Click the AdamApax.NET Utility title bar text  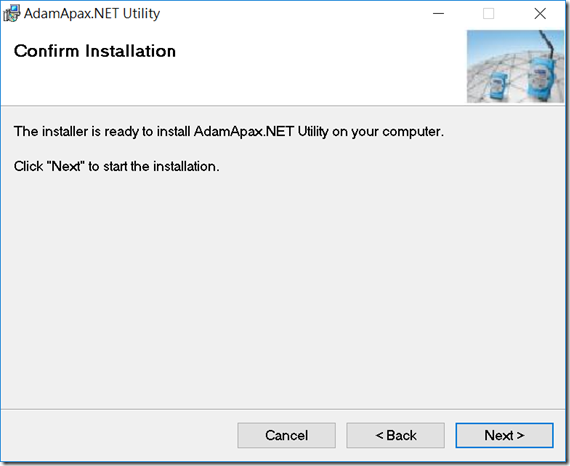(x=92, y=14)
